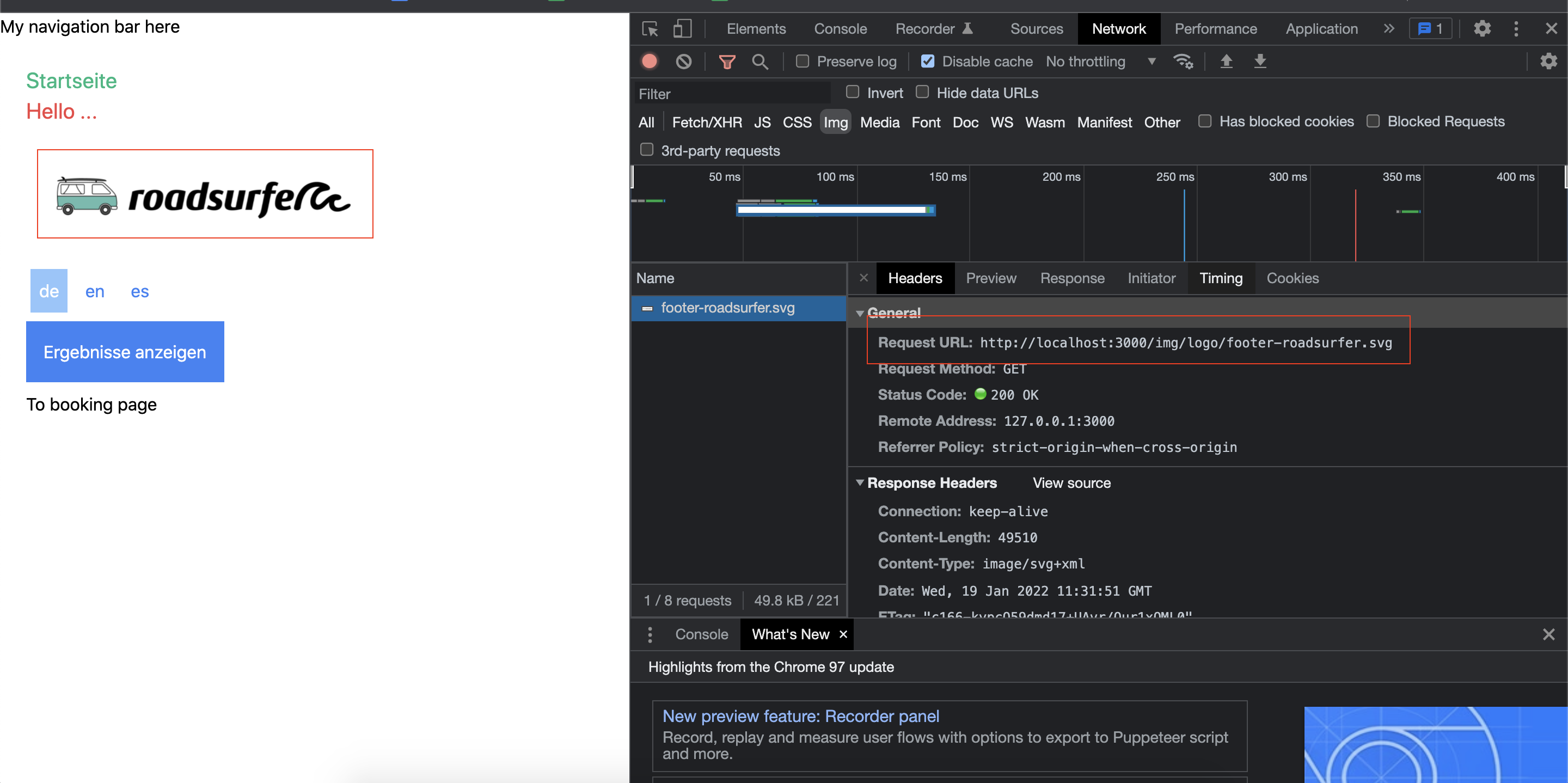Screen dimensions: 1568x783
Task: Export network log as HAR
Action: pyautogui.click(x=1260, y=61)
